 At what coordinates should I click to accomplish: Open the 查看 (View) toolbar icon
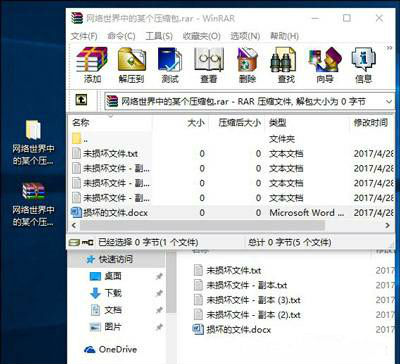[x=209, y=65]
